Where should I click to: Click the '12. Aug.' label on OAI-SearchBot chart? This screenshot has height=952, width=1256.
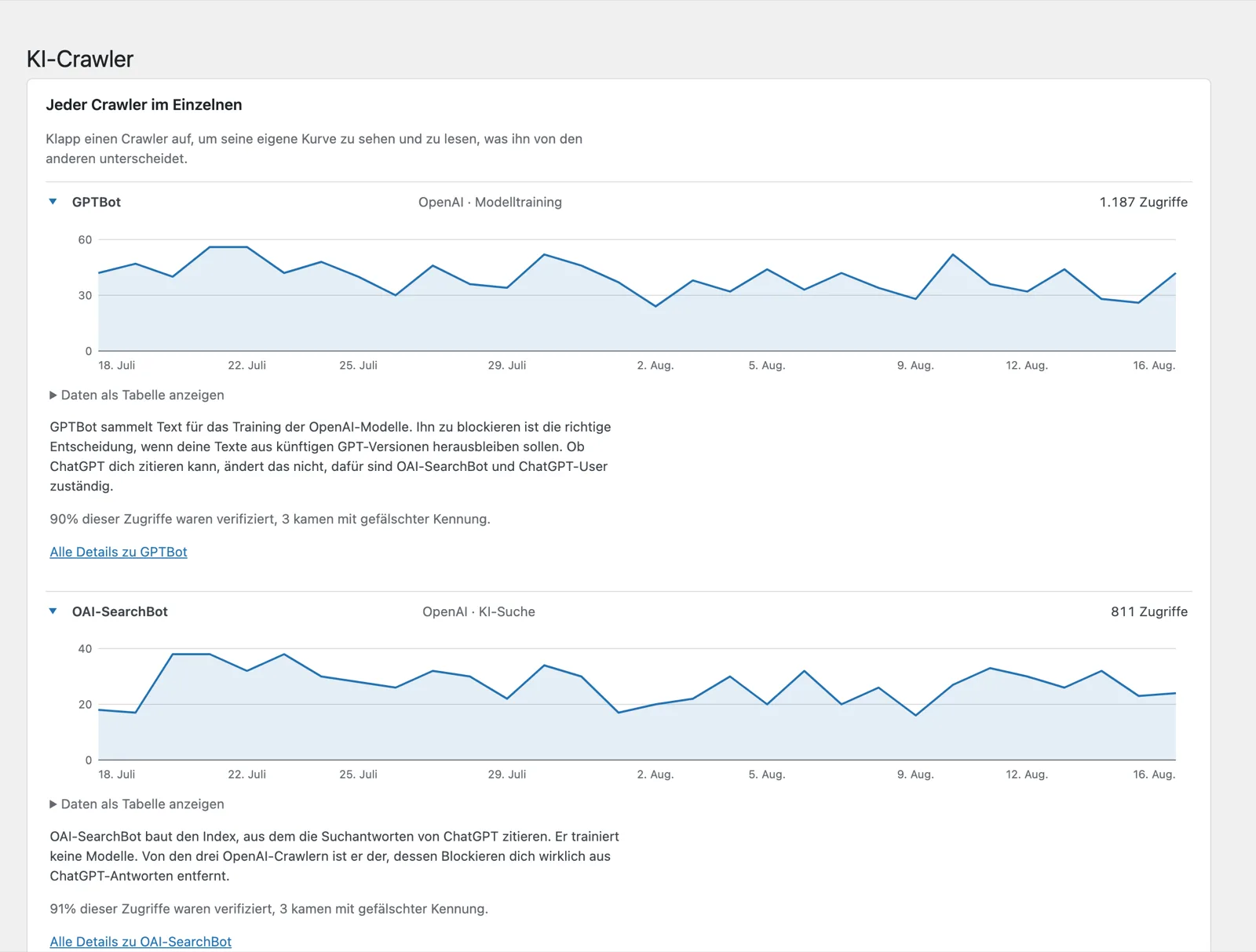coord(1027,774)
